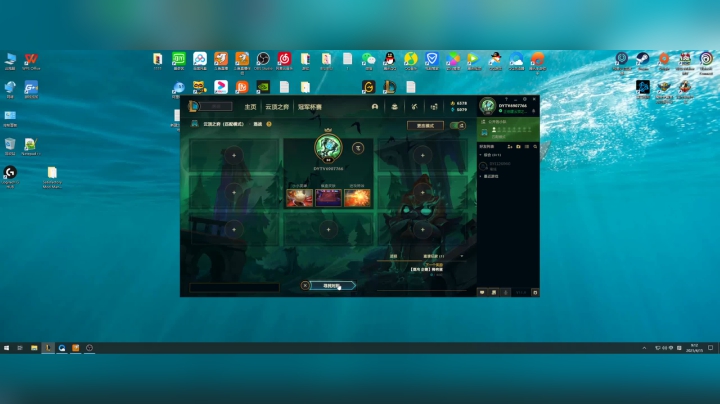Open the missions icon at social panel bottom
The width and height of the screenshot is (720, 404).
(x=494, y=292)
